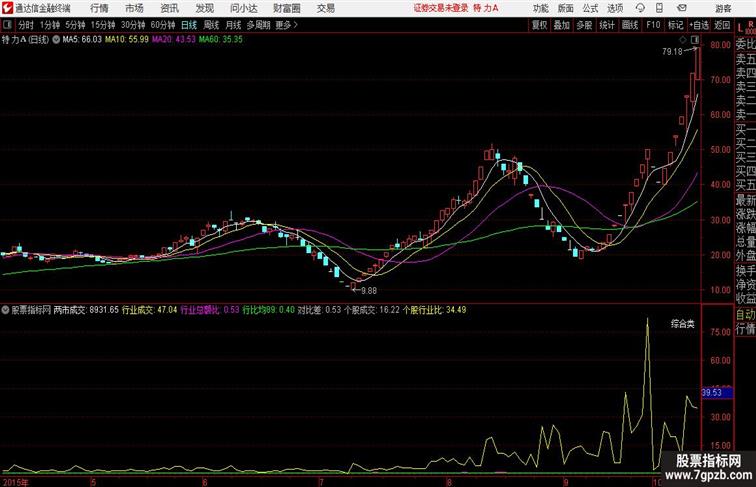
Task: Switch to the 5分钟 period tab
Action: [75, 25]
